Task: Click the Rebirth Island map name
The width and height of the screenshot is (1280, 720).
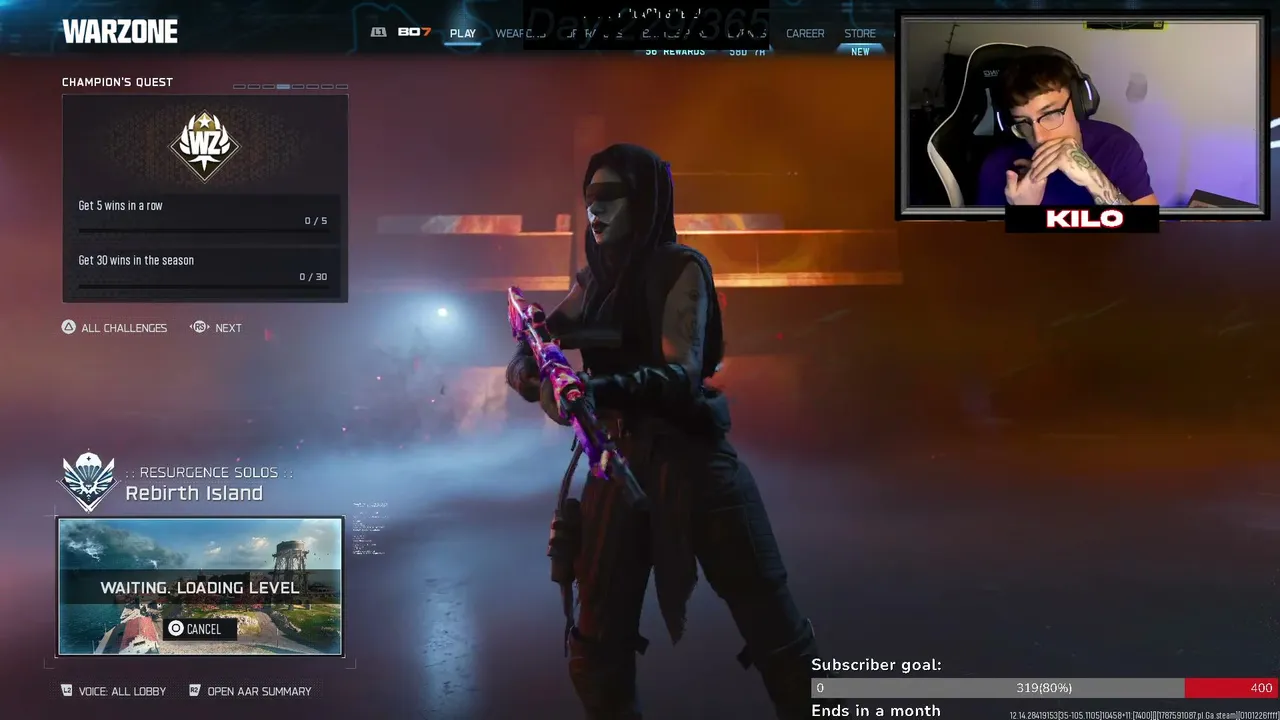Action: tap(194, 493)
